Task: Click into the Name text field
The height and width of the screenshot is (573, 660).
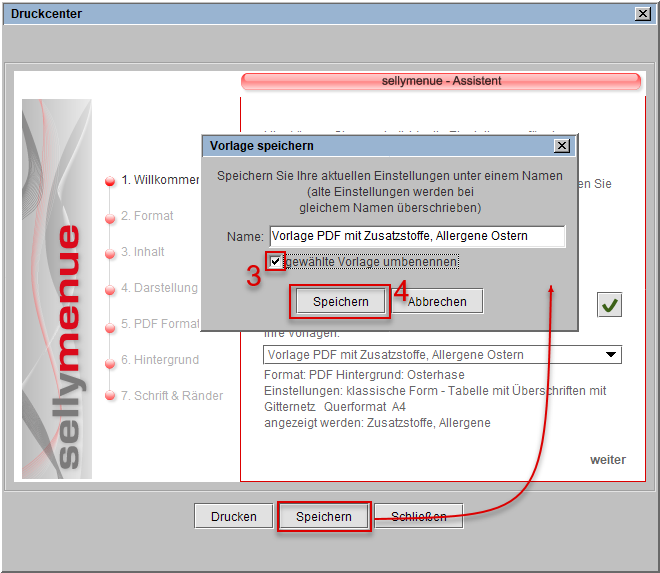Action: coord(416,237)
